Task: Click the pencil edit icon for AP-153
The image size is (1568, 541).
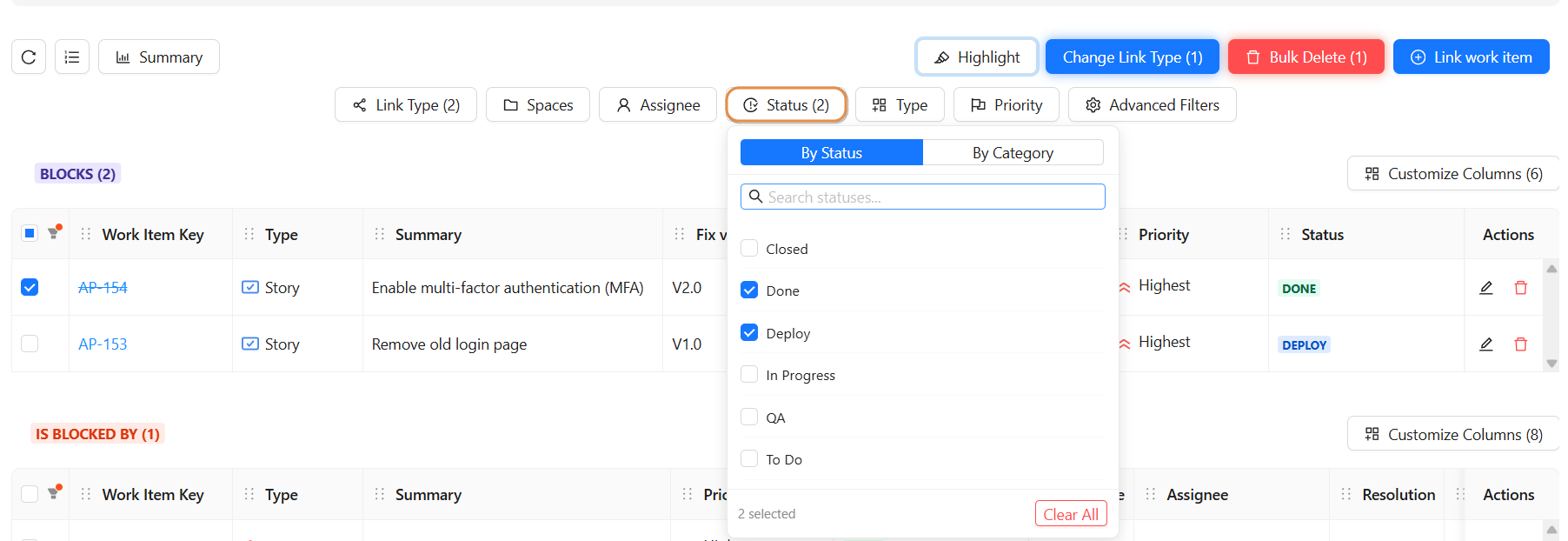Action: 1486,344
